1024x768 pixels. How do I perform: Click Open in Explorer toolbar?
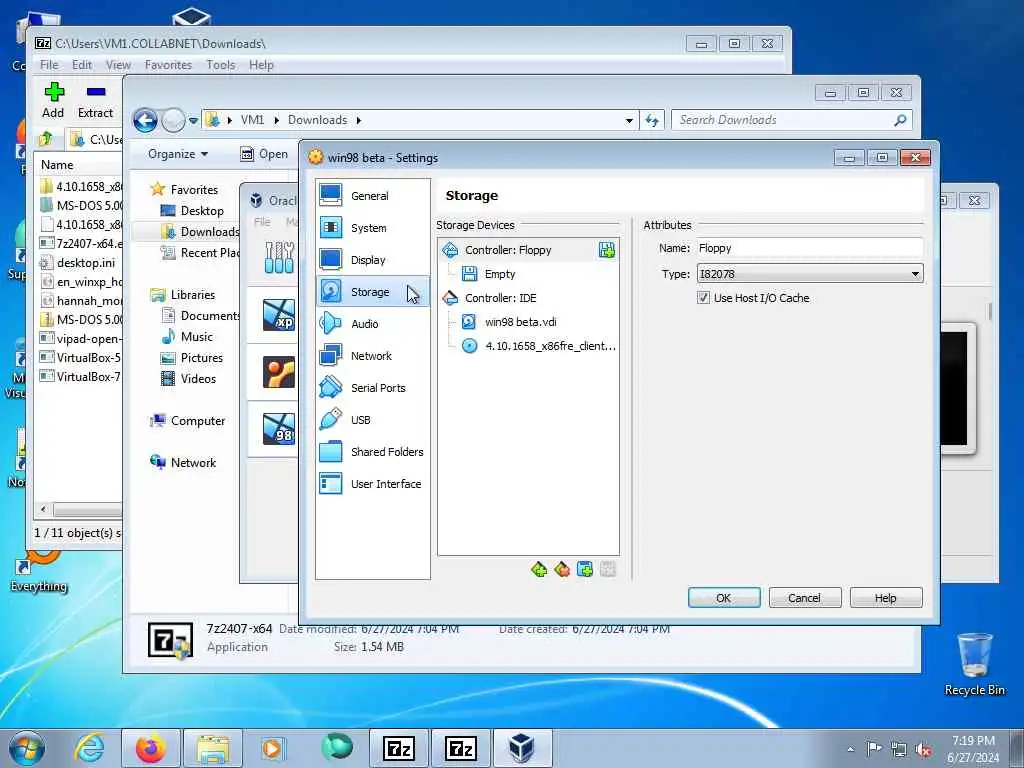pyautogui.click(x=264, y=154)
